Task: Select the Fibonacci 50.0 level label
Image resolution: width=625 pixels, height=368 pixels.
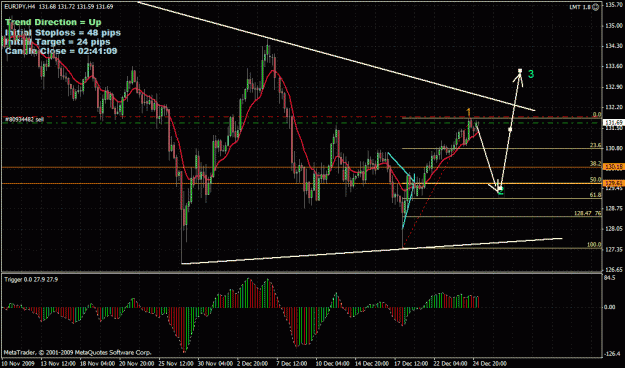Action: pyautogui.click(x=595, y=180)
